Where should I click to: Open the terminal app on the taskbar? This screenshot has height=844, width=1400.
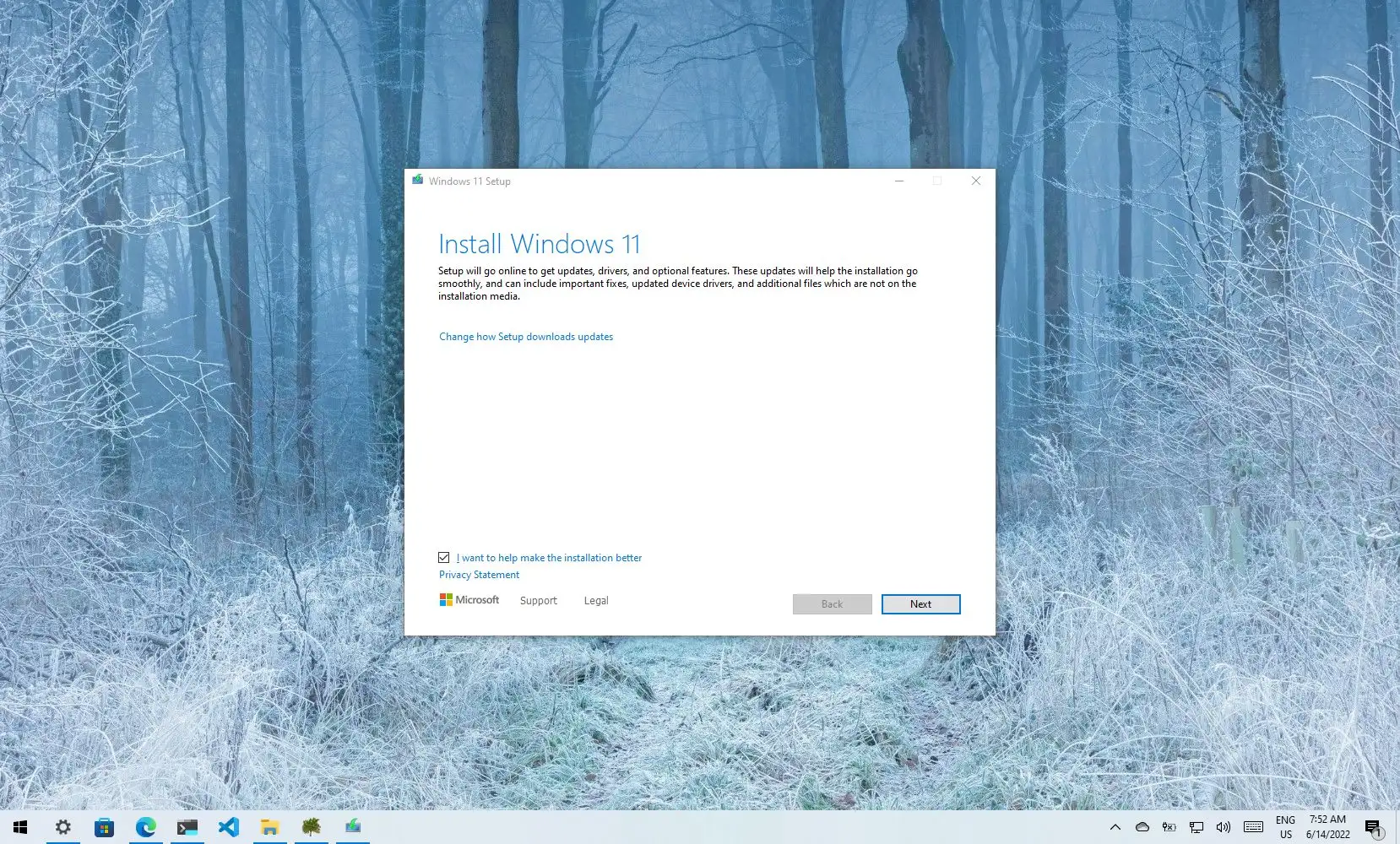[187, 827]
